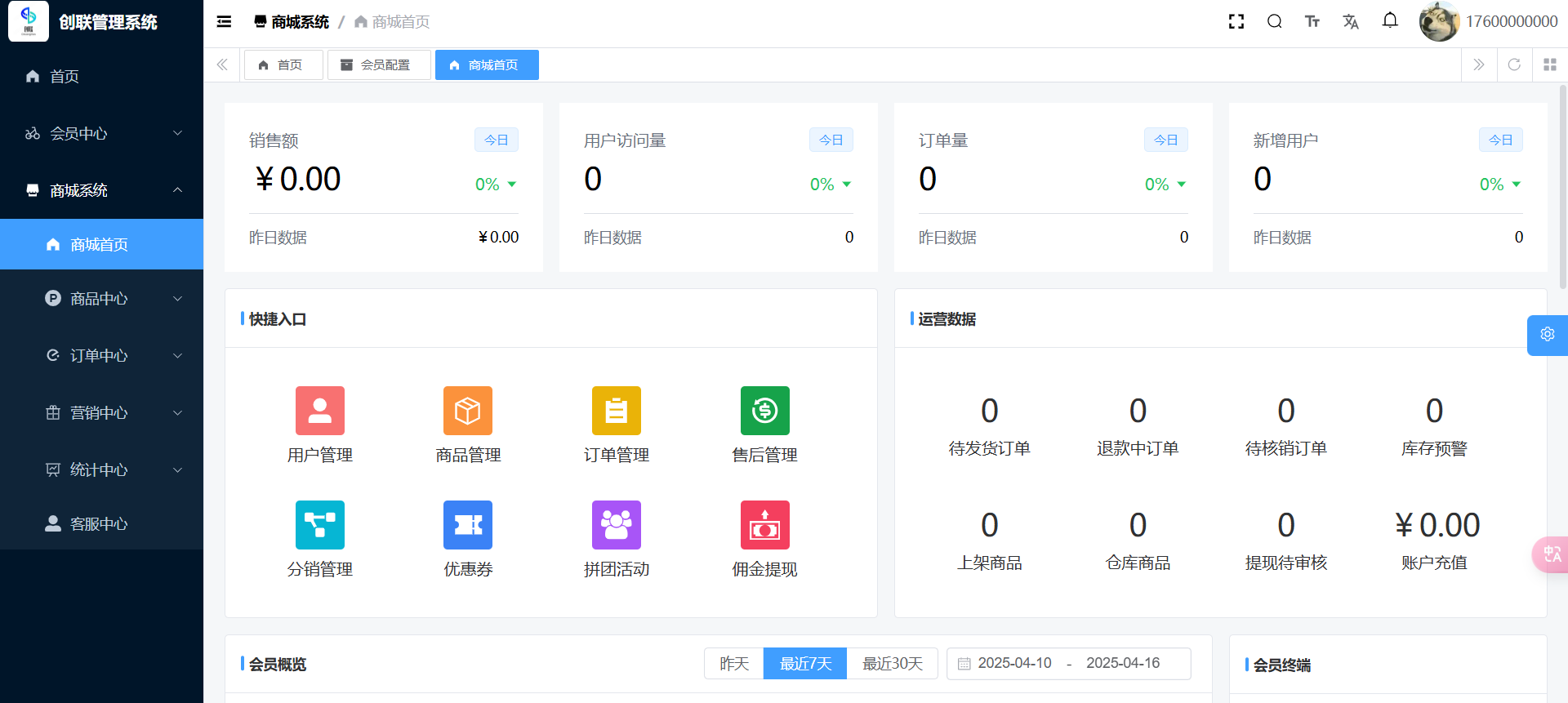Click the page vertical scrollbar
The image size is (1568, 703).
click(1563, 187)
